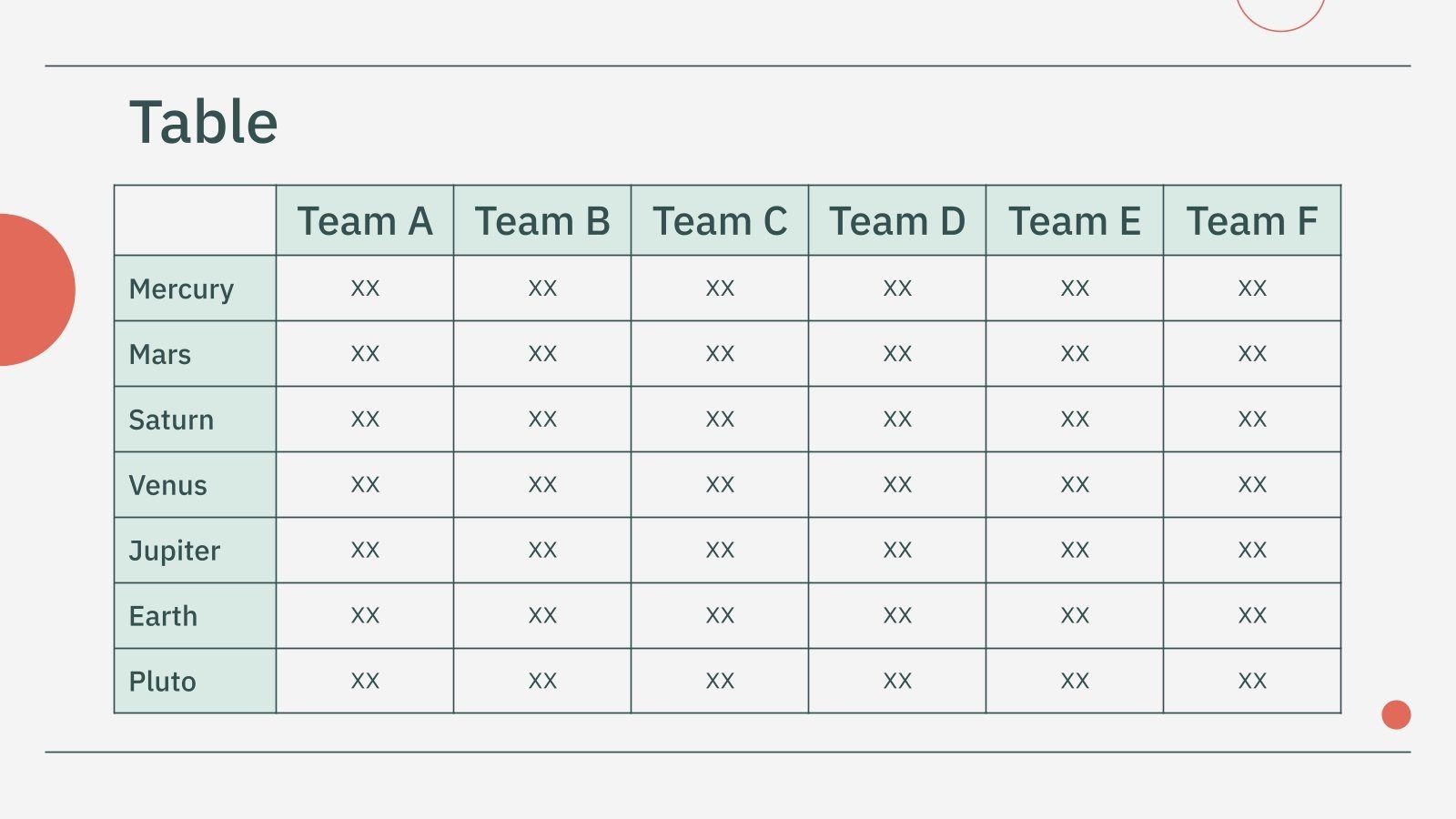Click the large red semicircle shape
The image size is (1456, 819).
35,289
